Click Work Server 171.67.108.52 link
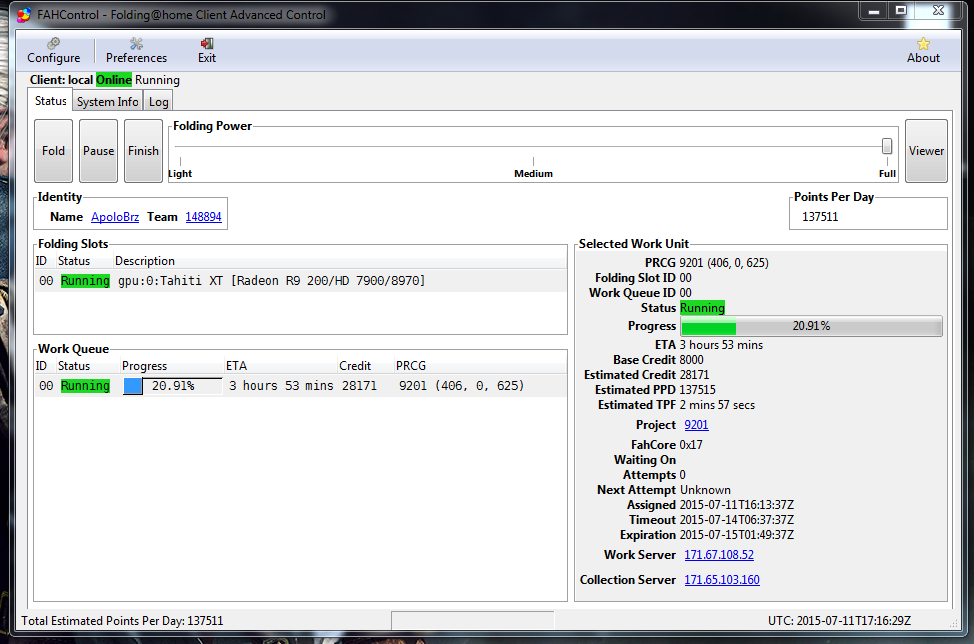Viewport: 974px width, 644px height. pyautogui.click(x=719, y=555)
